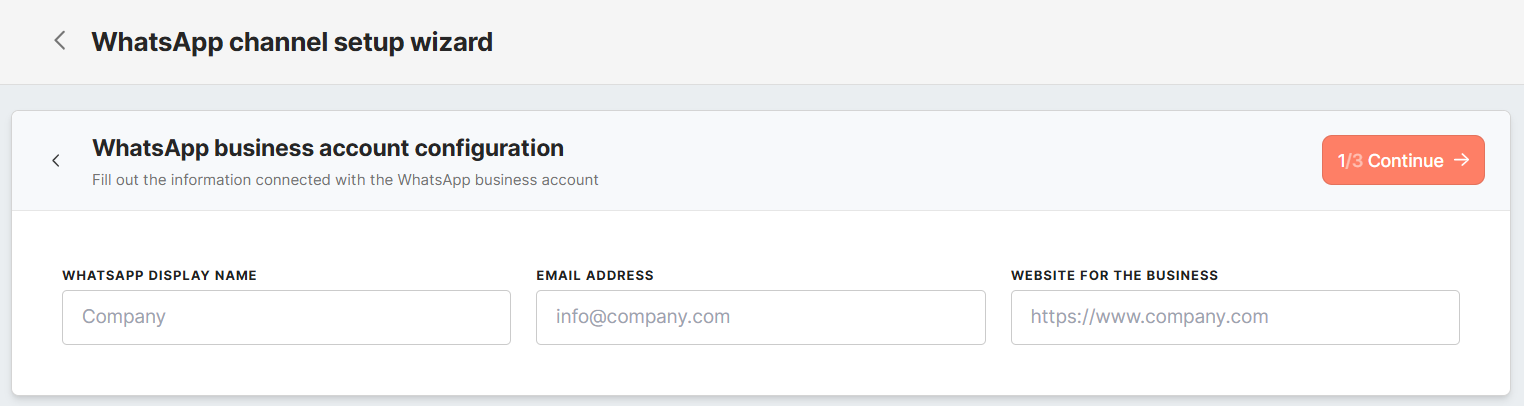Click the right arrow icon inside Continue
This screenshot has height=406, width=1524.
pyautogui.click(x=1462, y=160)
